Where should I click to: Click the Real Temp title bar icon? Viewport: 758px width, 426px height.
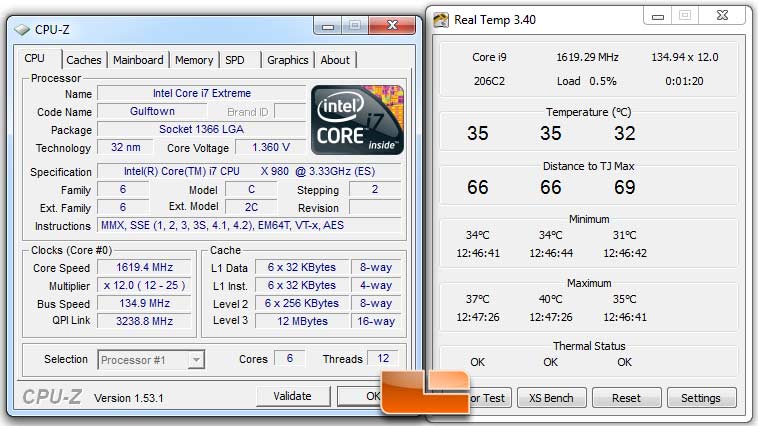click(440, 20)
